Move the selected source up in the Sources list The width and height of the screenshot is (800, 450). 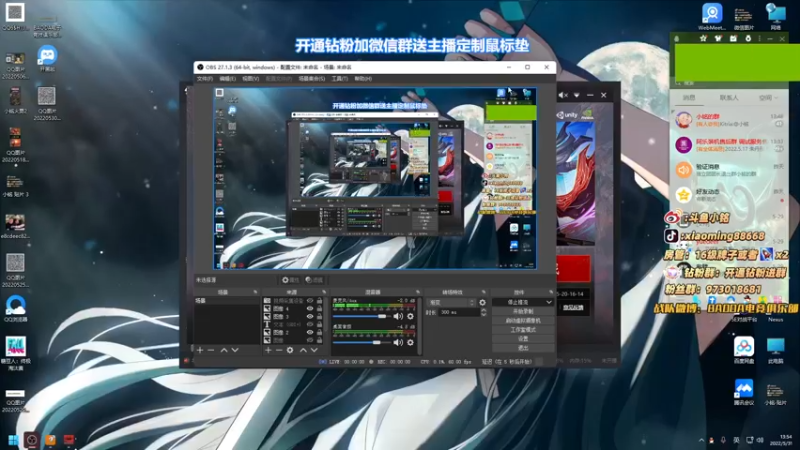(303, 350)
